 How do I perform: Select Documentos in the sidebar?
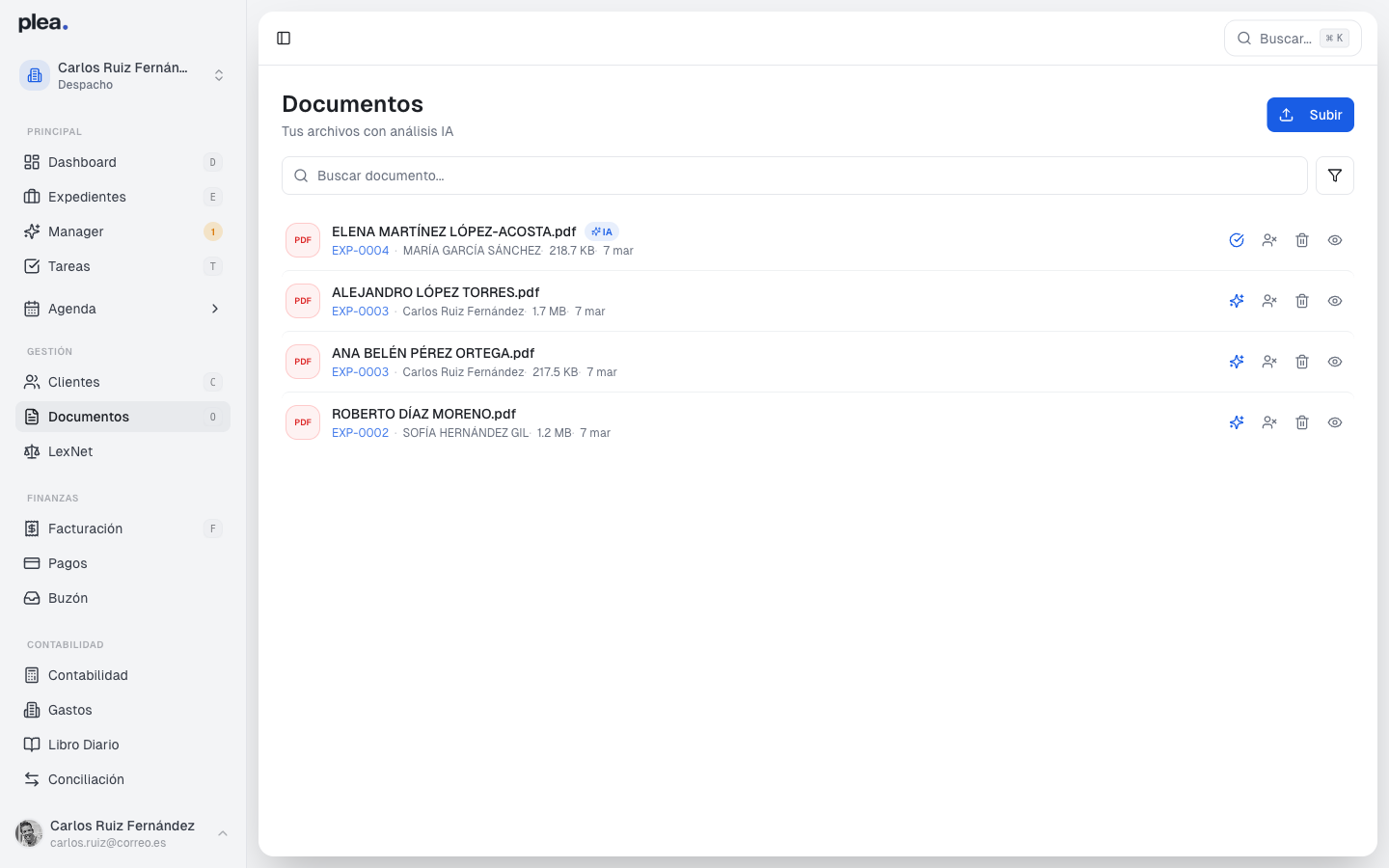[x=123, y=417]
